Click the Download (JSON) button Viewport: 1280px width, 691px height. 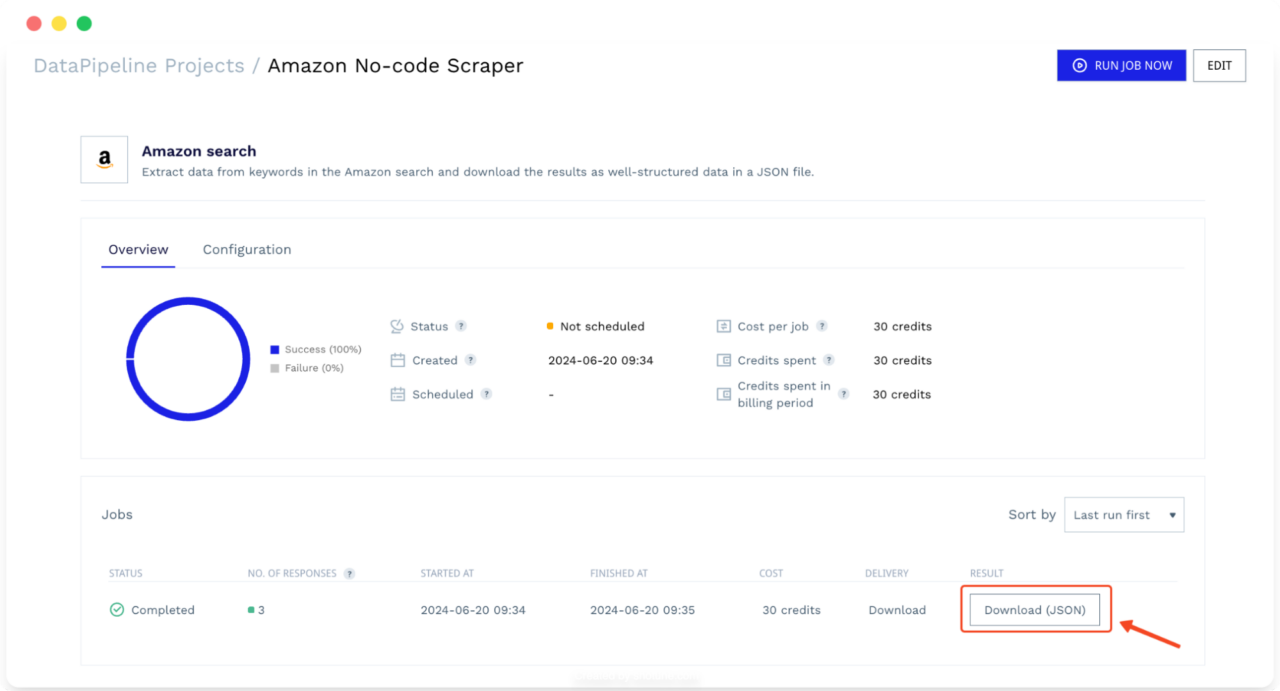(1035, 610)
